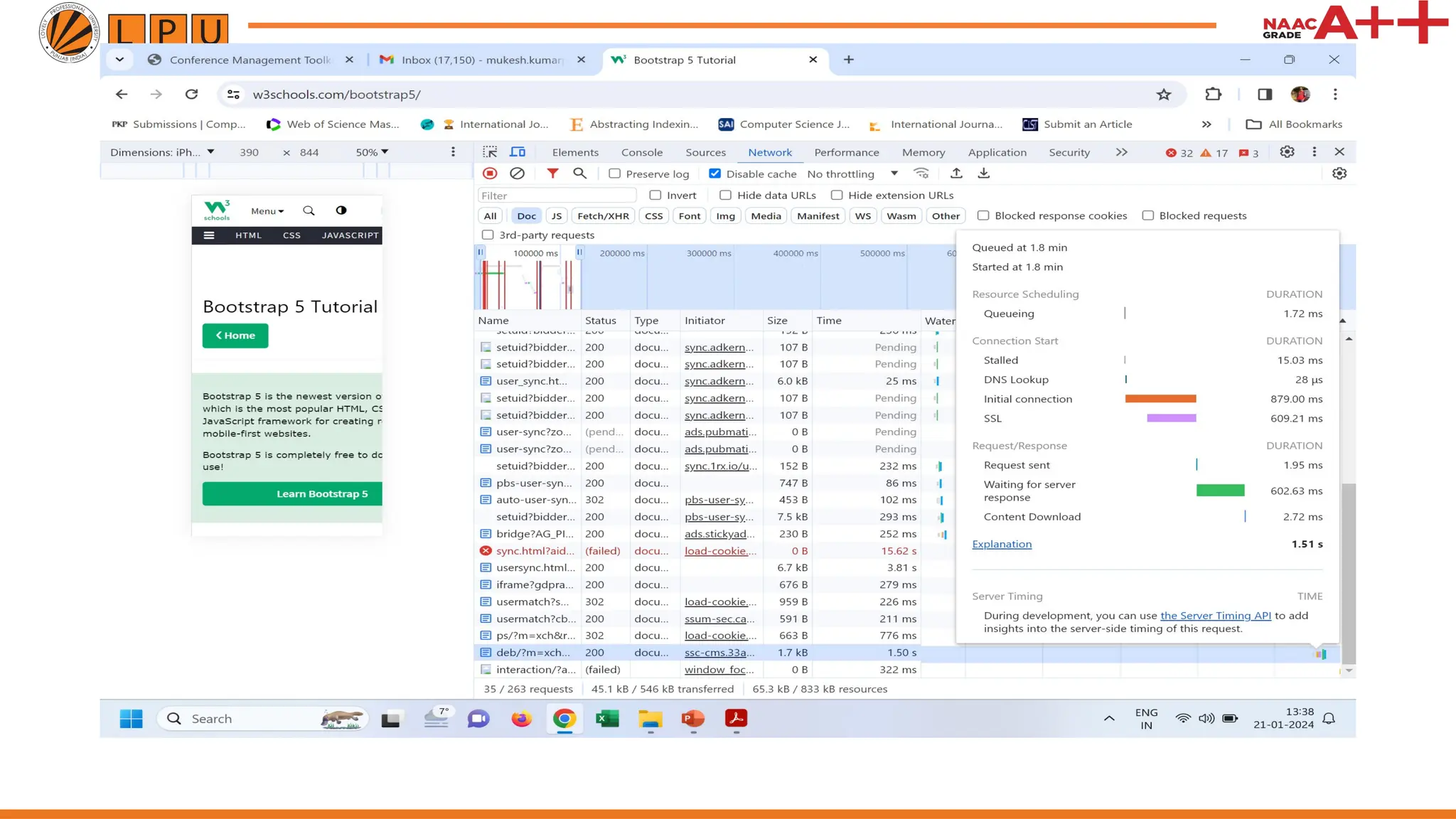The image size is (1456, 819).
Task: Open the network search magnifier
Action: pyautogui.click(x=580, y=173)
